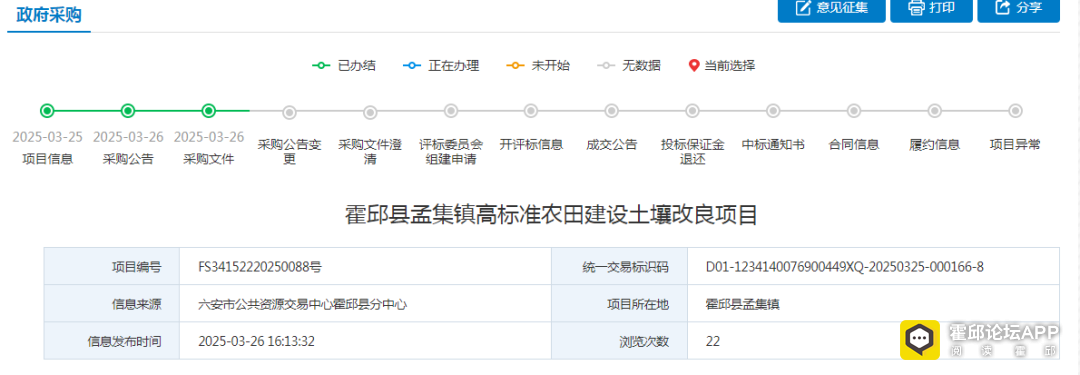Click the 信息发布时间 label cell
Screen dimensions: 1080x375
coord(112,341)
